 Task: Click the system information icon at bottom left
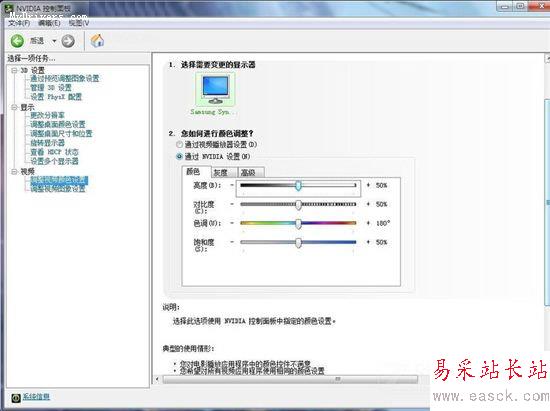[16, 398]
